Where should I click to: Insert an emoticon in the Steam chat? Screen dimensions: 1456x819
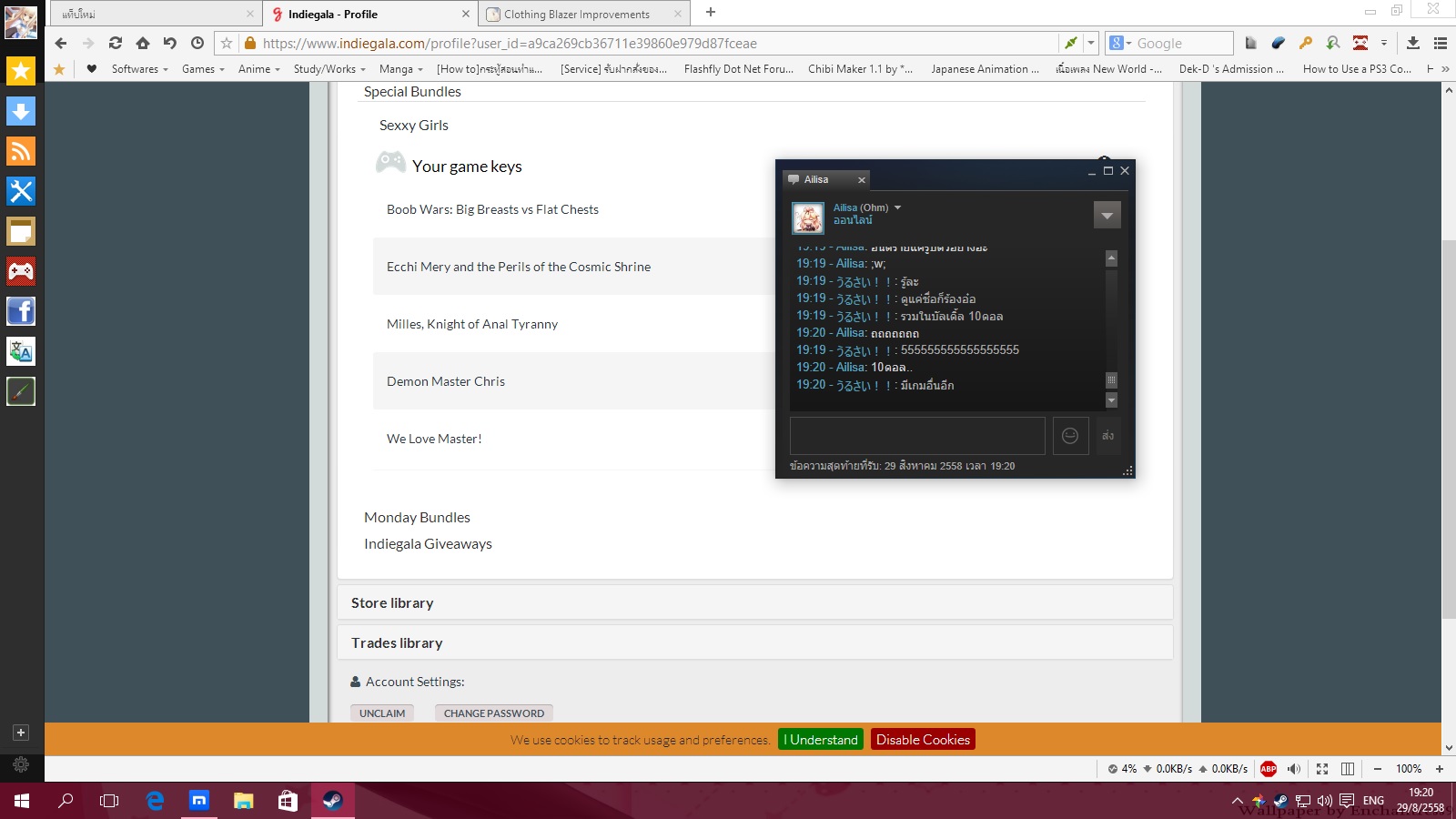(x=1070, y=436)
